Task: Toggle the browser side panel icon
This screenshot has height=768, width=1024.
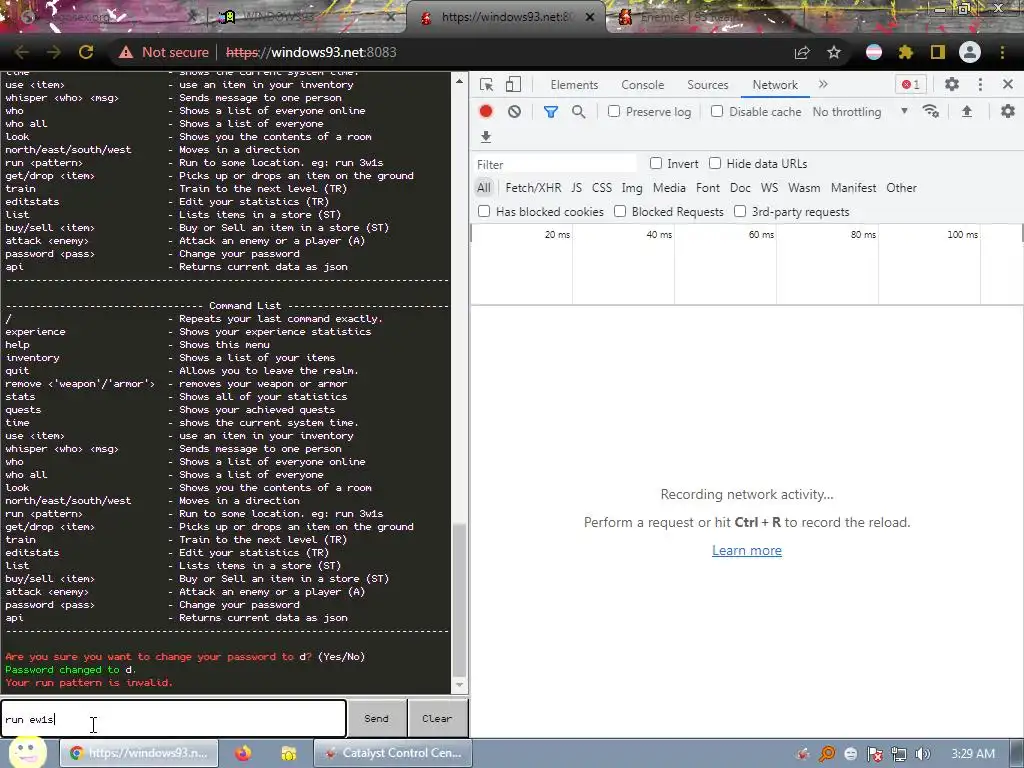Action: 938,52
